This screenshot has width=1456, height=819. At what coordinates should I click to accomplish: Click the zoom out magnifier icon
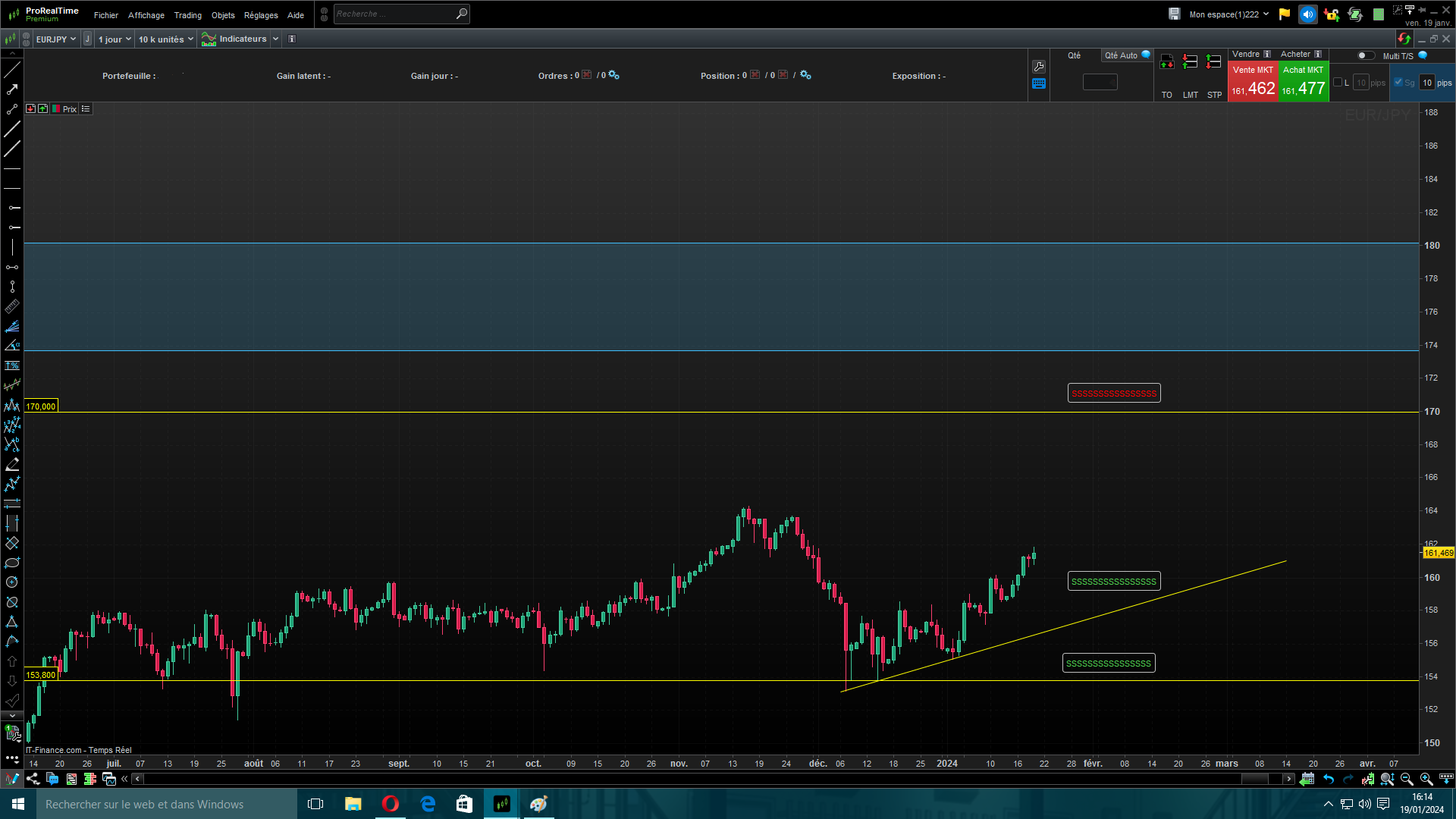coord(1407,779)
